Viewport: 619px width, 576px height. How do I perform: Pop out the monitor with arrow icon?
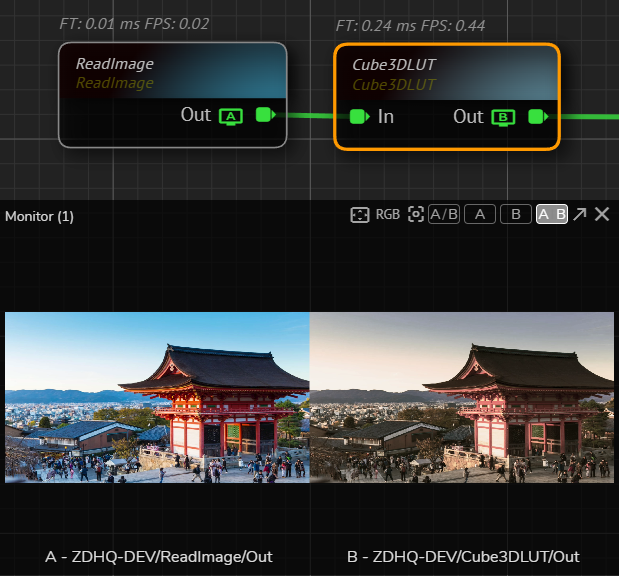point(580,214)
